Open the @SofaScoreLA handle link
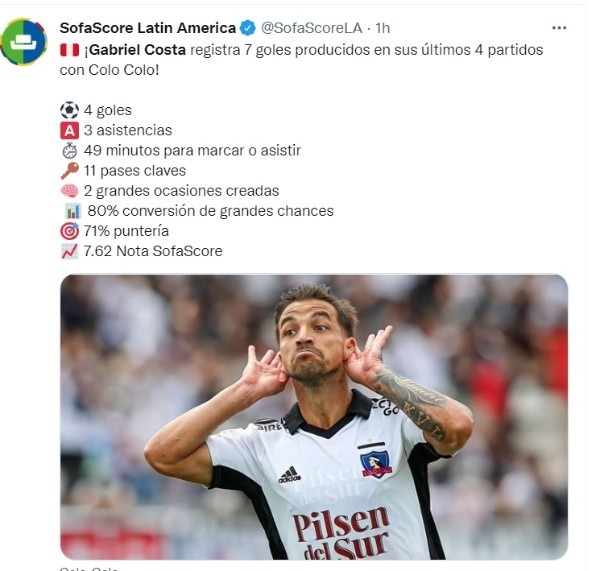600x571 pixels. (x=311, y=28)
